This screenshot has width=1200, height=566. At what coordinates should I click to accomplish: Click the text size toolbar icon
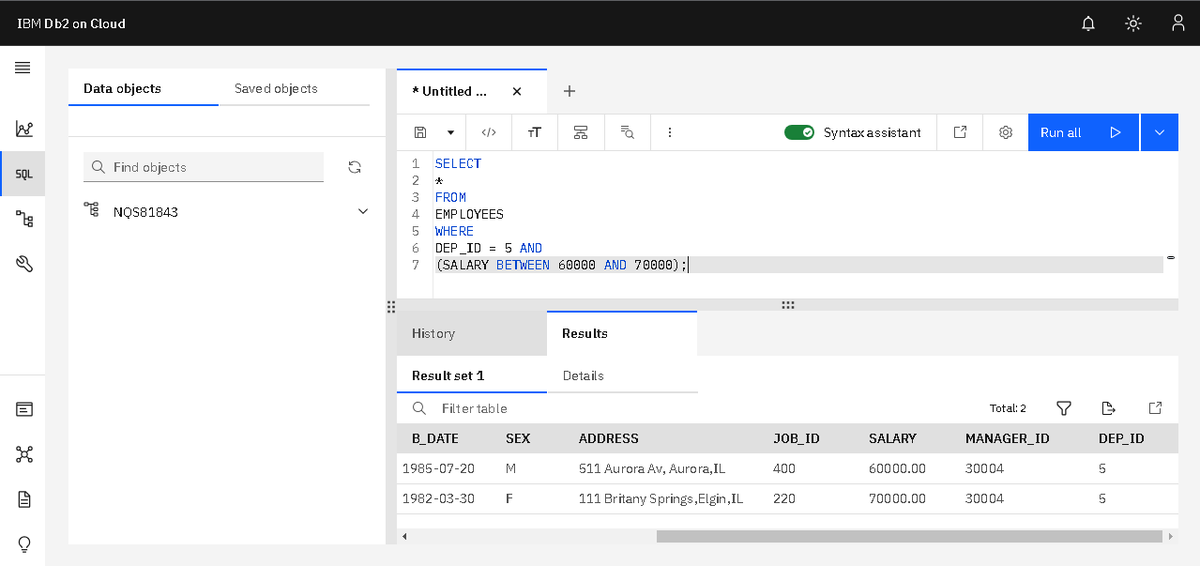tap(534, 132)
